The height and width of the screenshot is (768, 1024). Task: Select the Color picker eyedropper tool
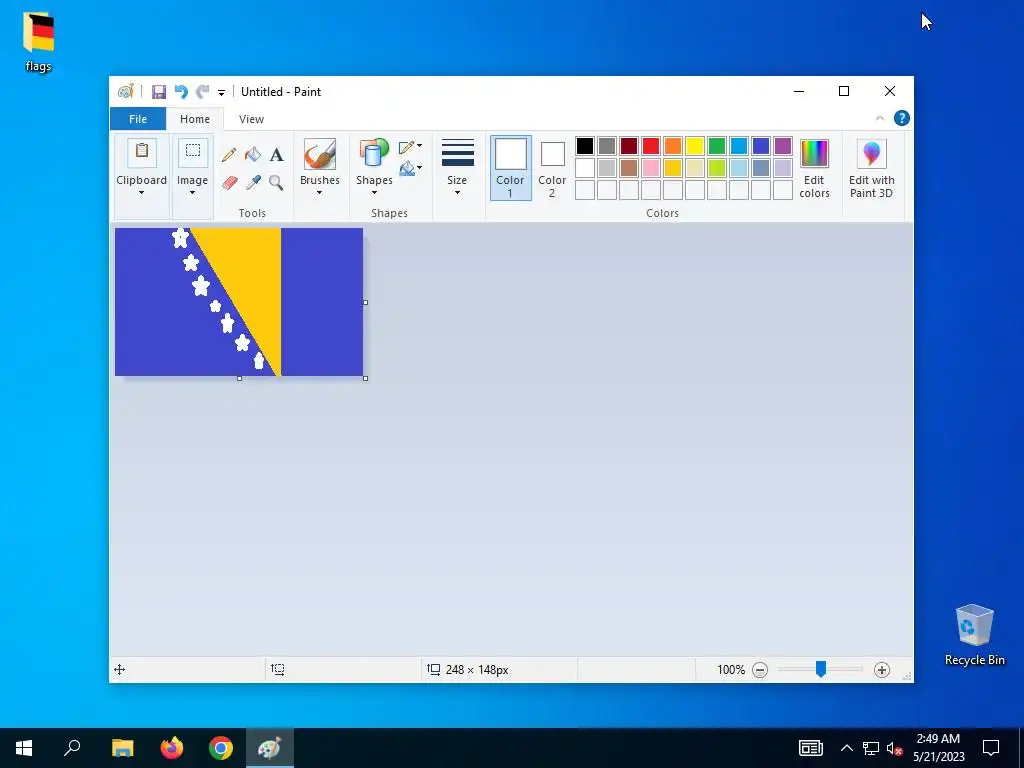253,182
